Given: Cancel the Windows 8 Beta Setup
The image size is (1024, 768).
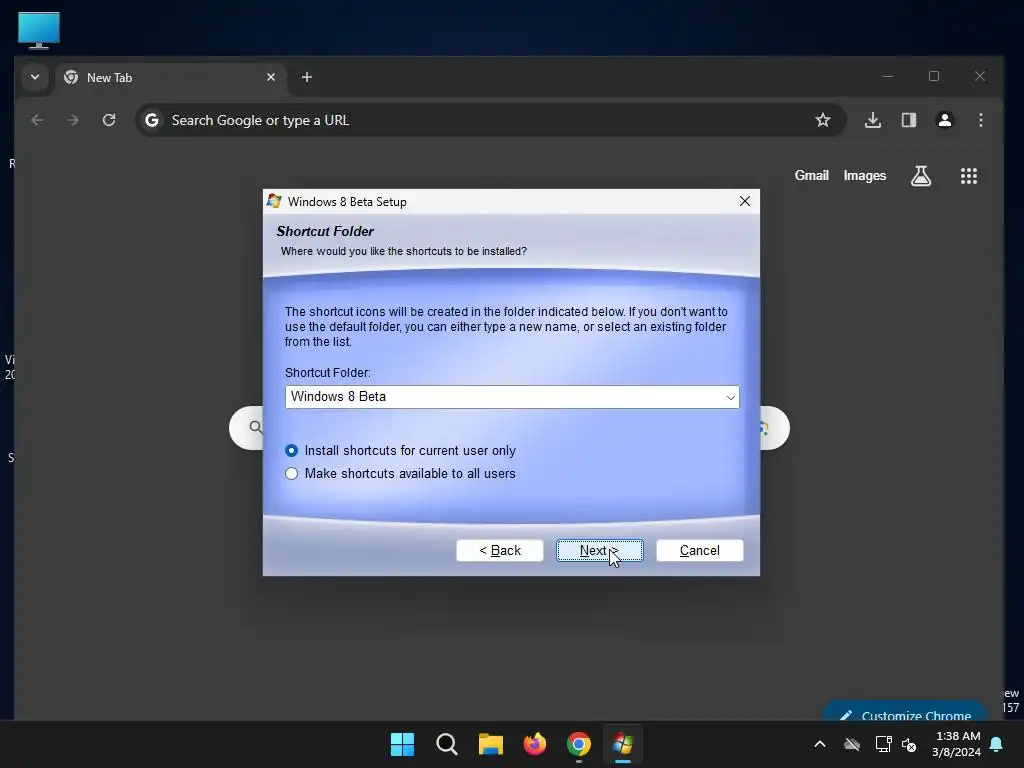Looking at the screenshot, I should tap(699, 551).
